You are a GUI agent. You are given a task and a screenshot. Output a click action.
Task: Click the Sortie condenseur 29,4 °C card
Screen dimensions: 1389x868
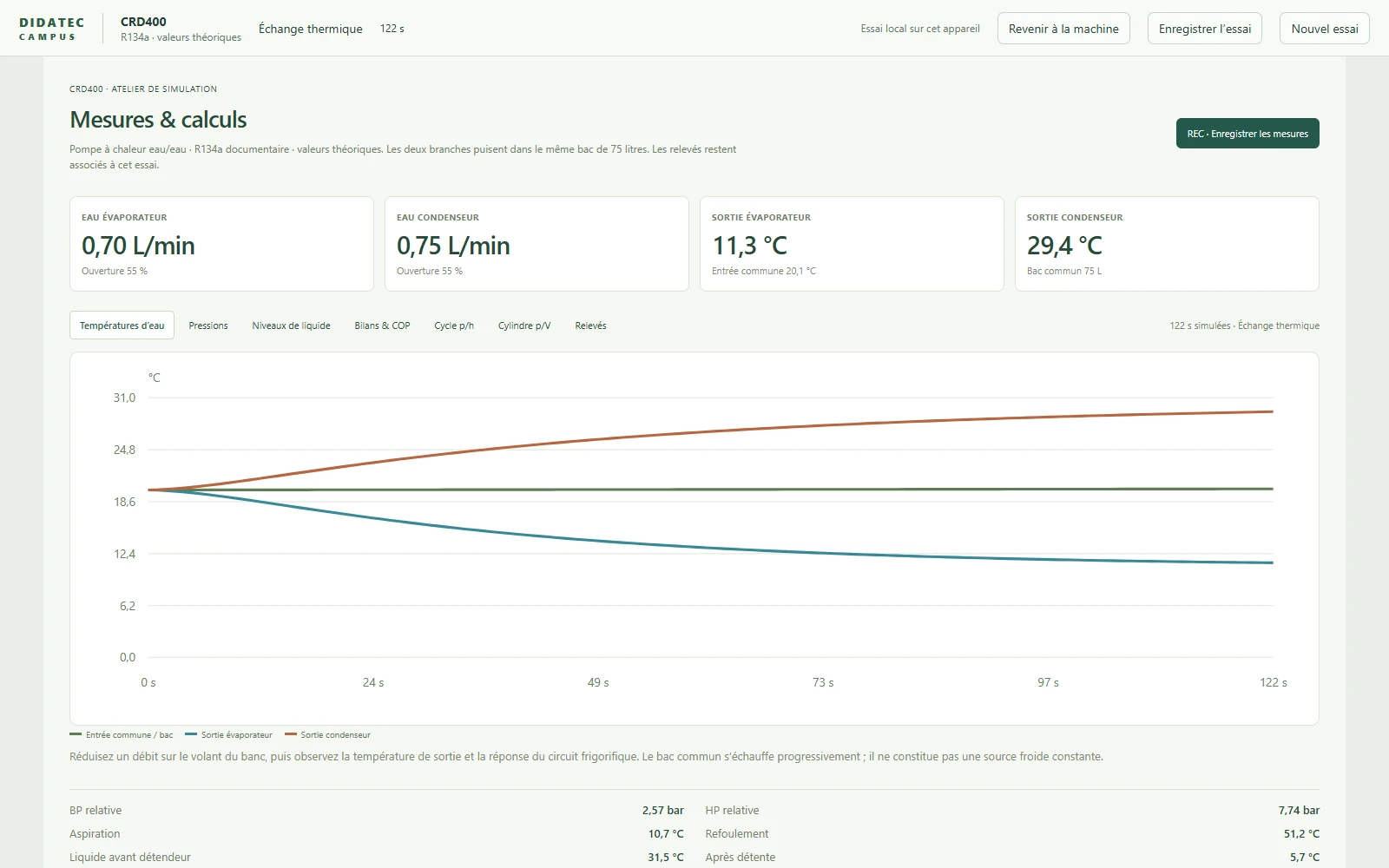(1167, 244)
